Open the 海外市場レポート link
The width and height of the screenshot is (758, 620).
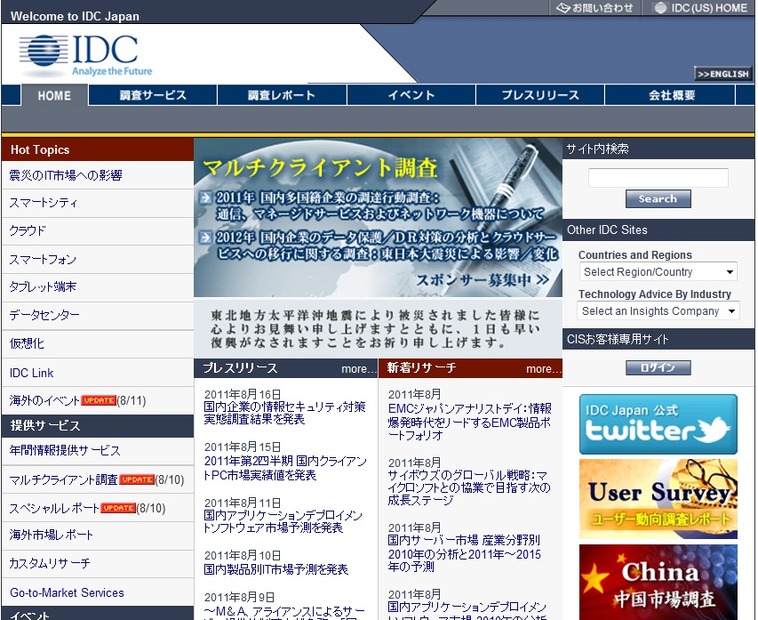[x=51, y=535]
